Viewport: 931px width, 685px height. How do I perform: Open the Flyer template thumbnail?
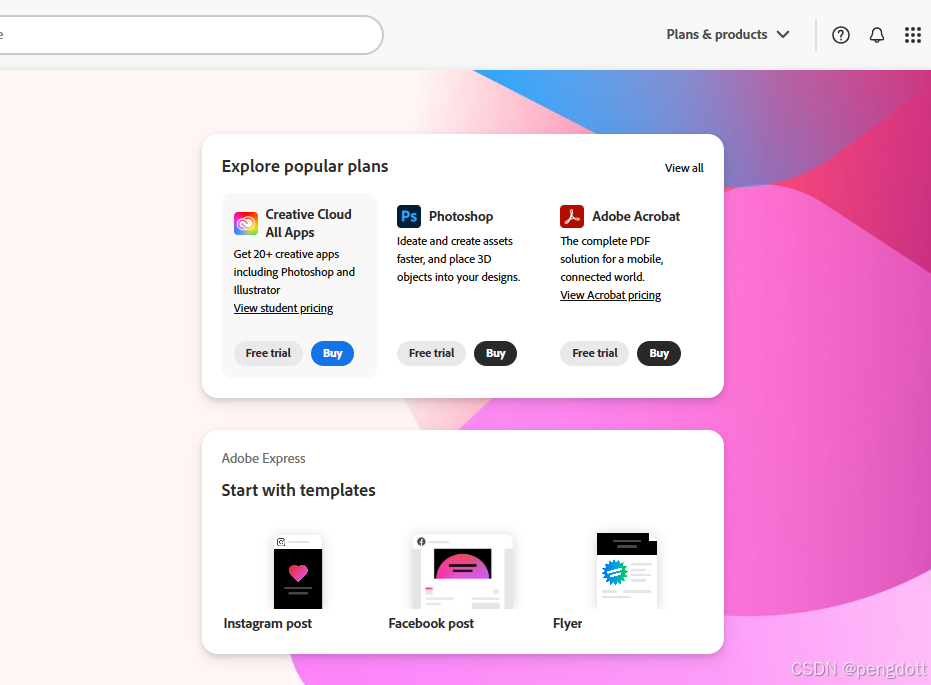pos(627,570)
